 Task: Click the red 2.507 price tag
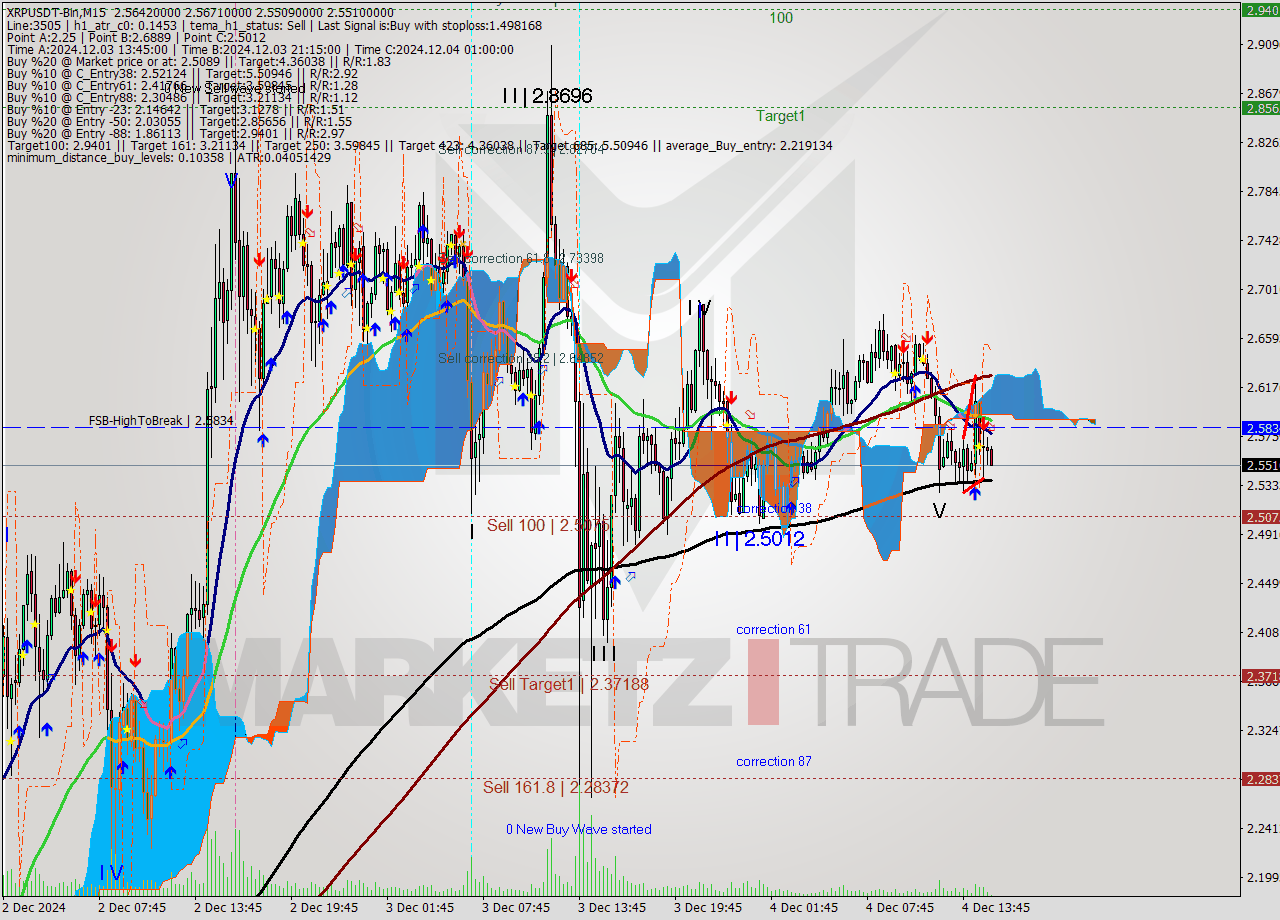point(1260,517)
